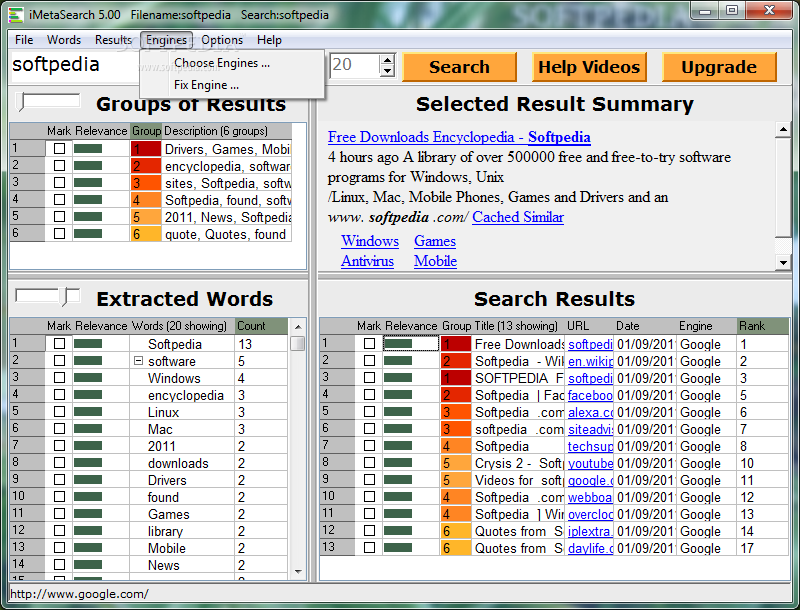Image resolution: width=800 pixels, height=610 pixels.
Task: Click the iMetaSearch app icon in title bar
Action: tap(16, 15)
